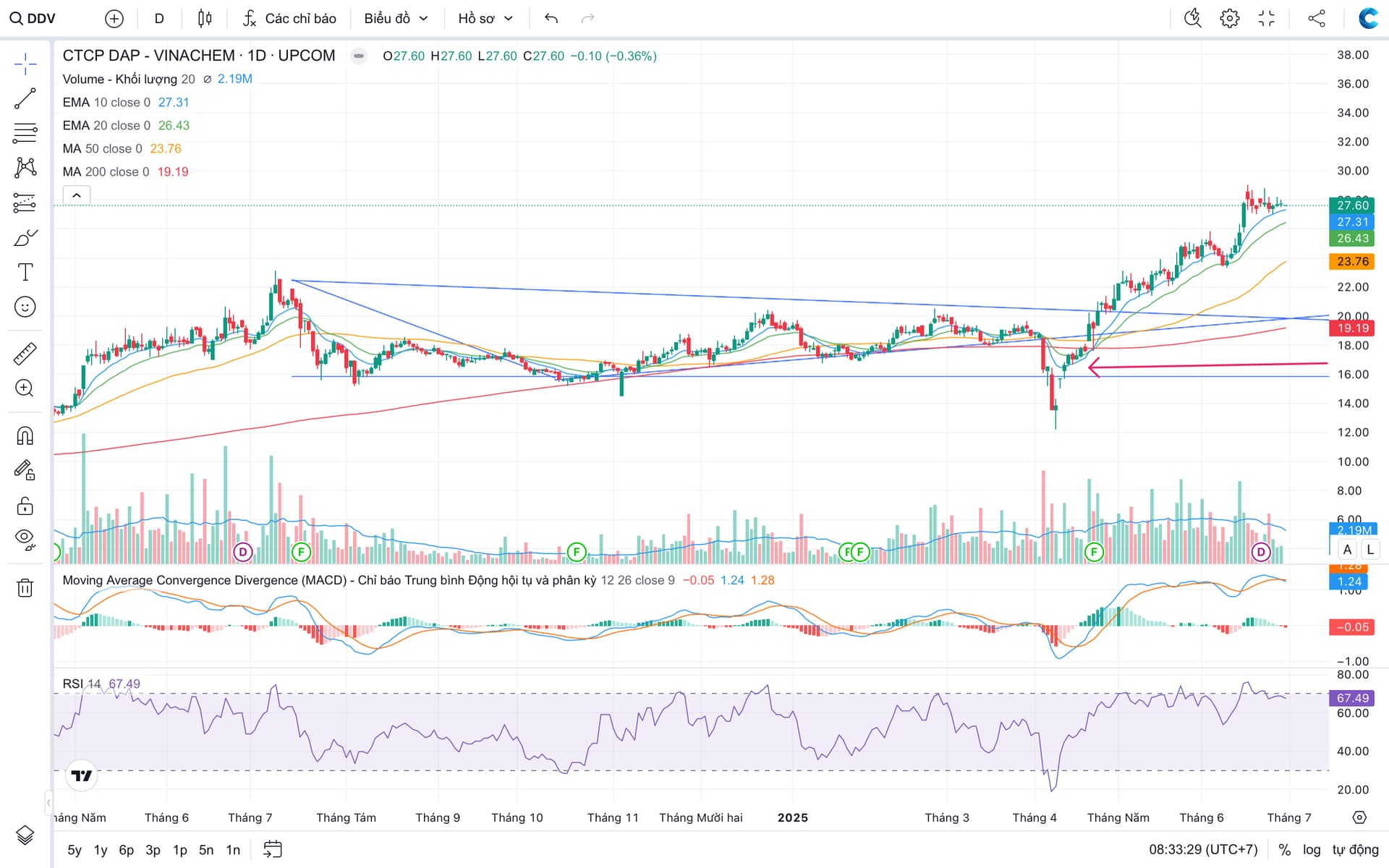Select the trend line drawing tool
The width and height of the screenshot is (1389, 868).
click(25, 98)
